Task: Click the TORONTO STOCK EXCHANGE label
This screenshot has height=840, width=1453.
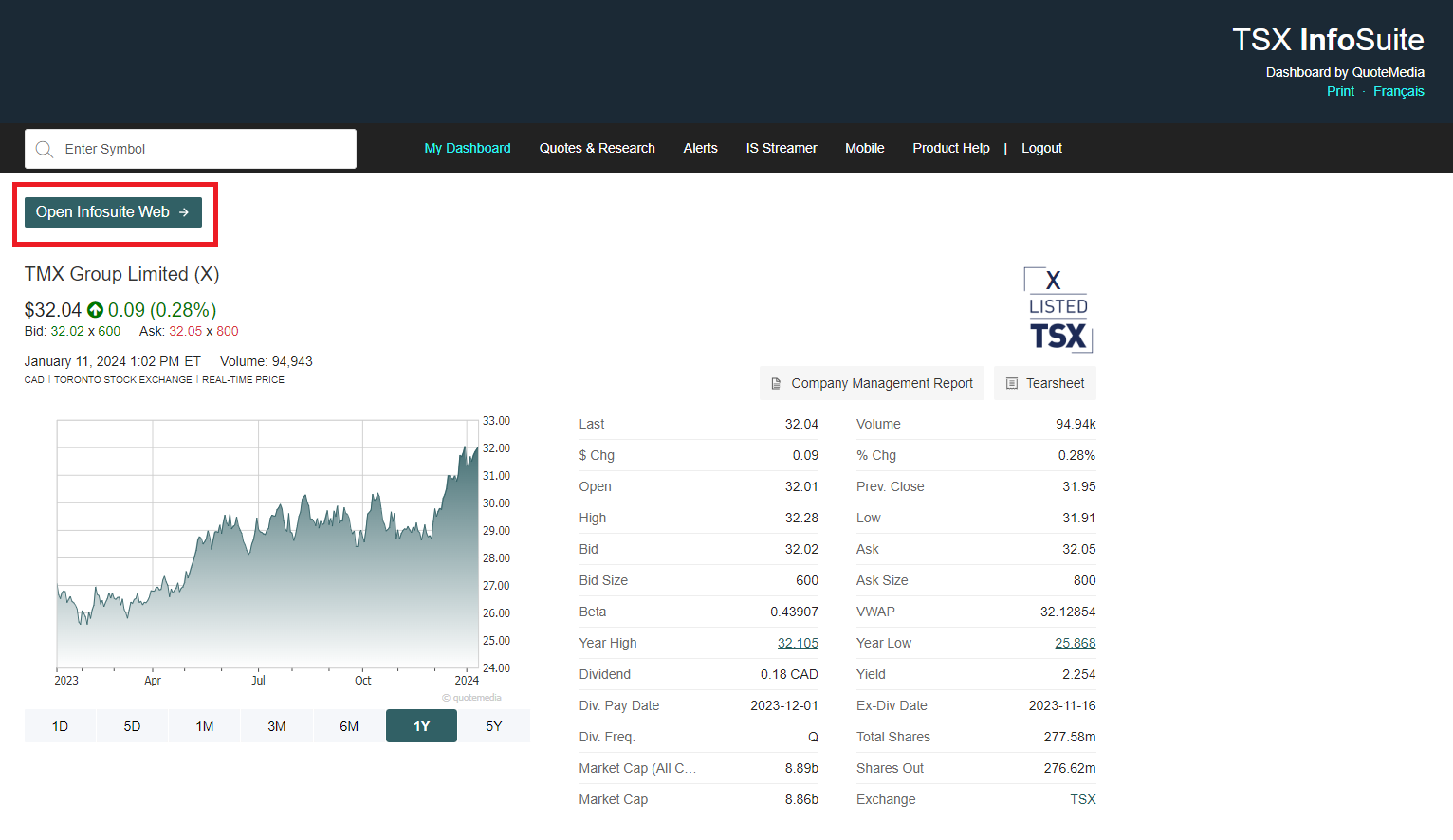Action: tap(123, 379)
